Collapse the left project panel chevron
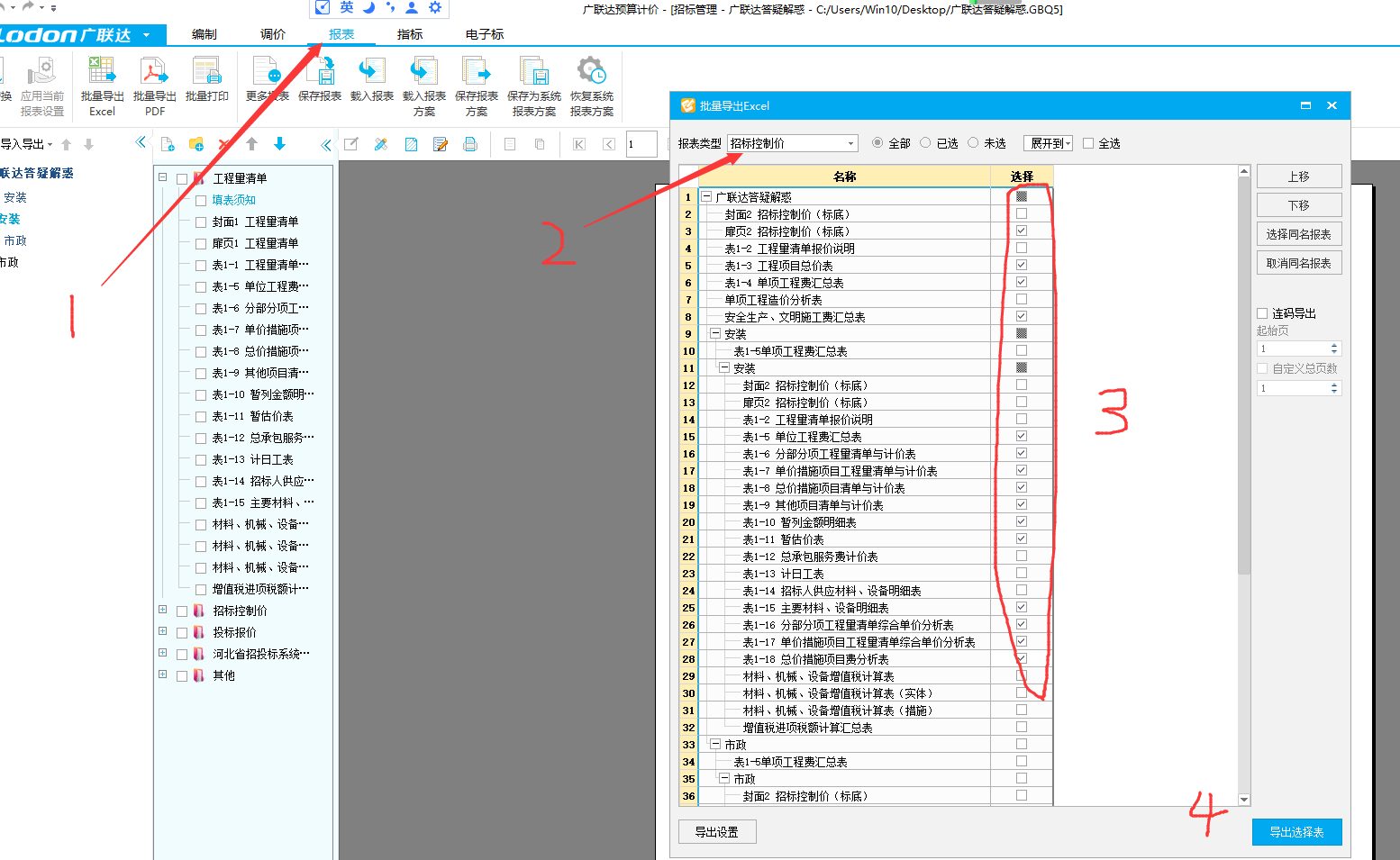1400x860 pixels. tap(141, 142)
